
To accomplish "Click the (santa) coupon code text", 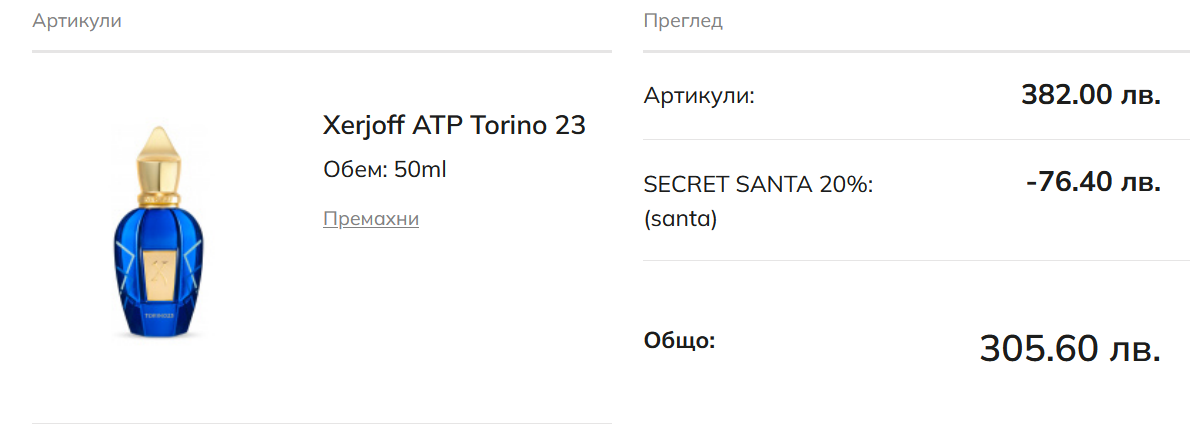I will tap(680, 218).
